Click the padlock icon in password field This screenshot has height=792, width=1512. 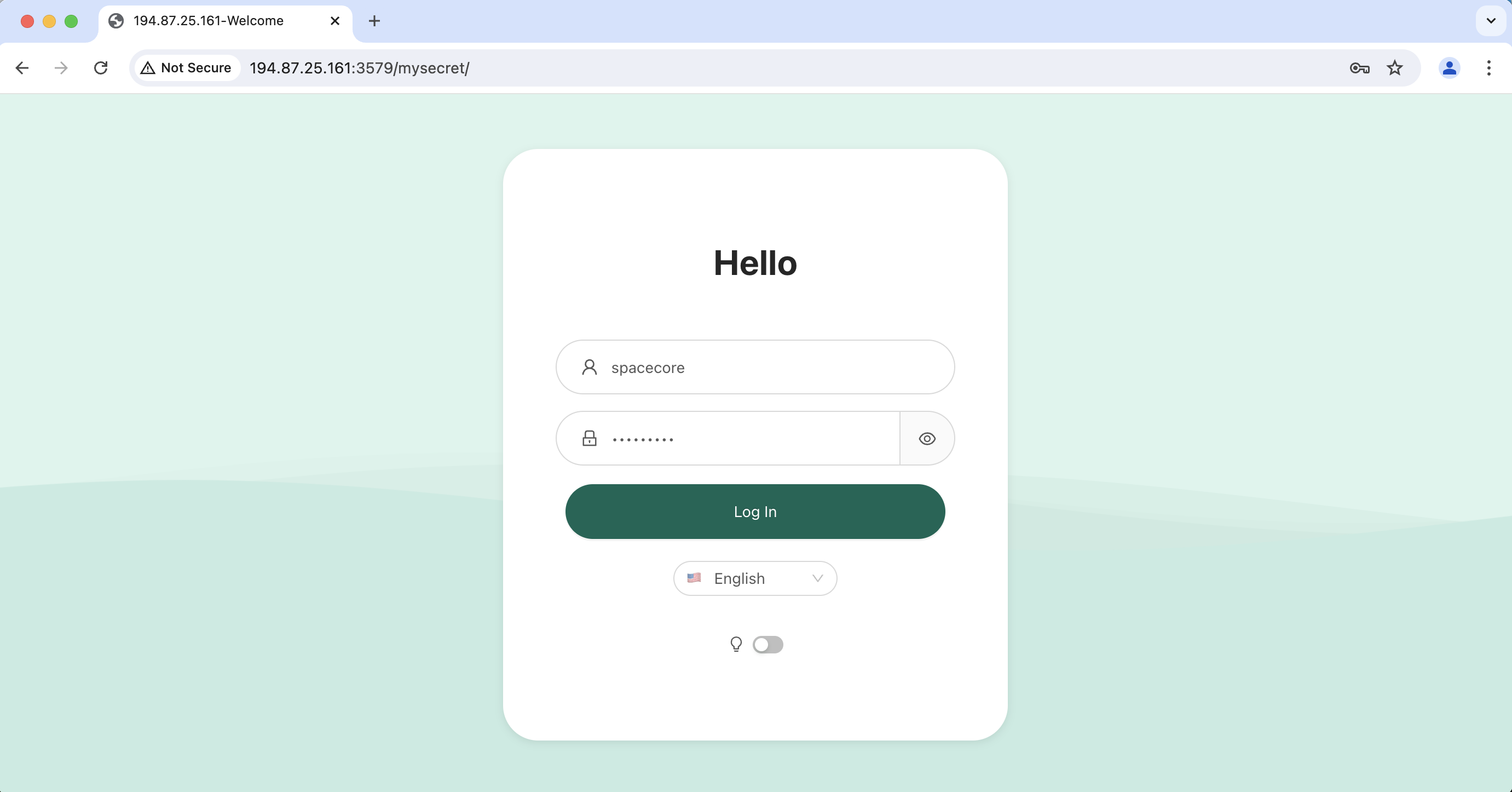pyautogui.click(x=589, y=439)
